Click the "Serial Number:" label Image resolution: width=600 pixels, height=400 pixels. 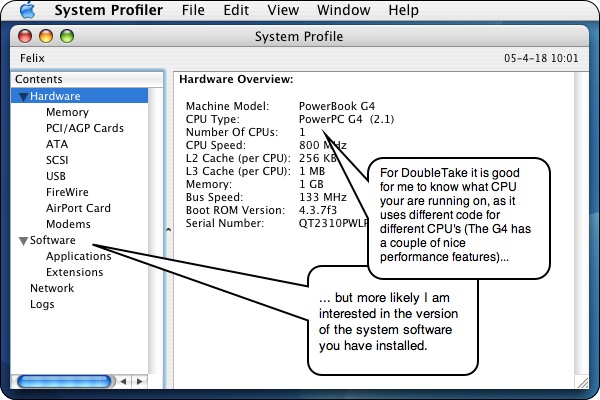(x=225, y=223)
